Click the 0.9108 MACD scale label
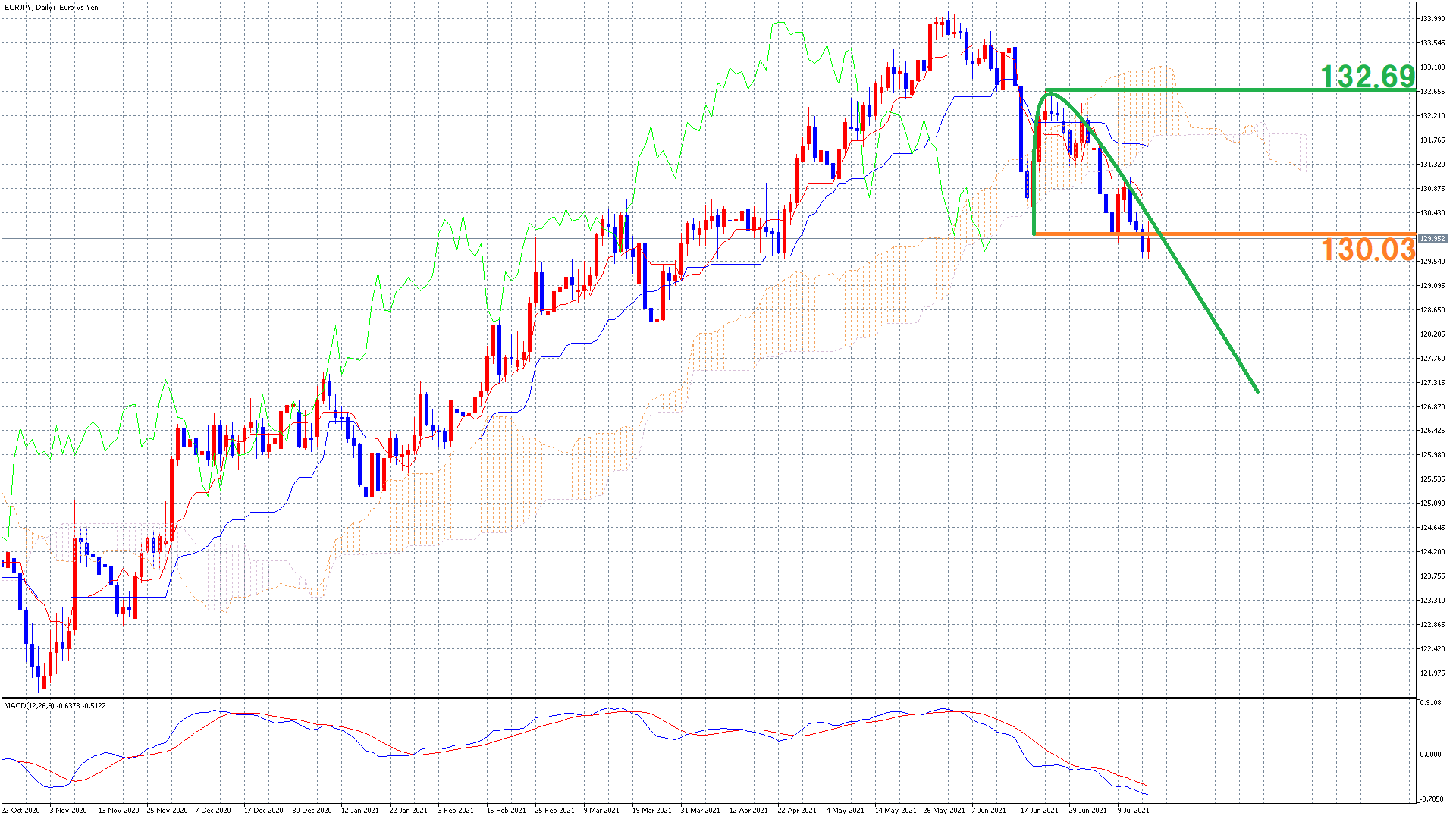 (1431, 703)
